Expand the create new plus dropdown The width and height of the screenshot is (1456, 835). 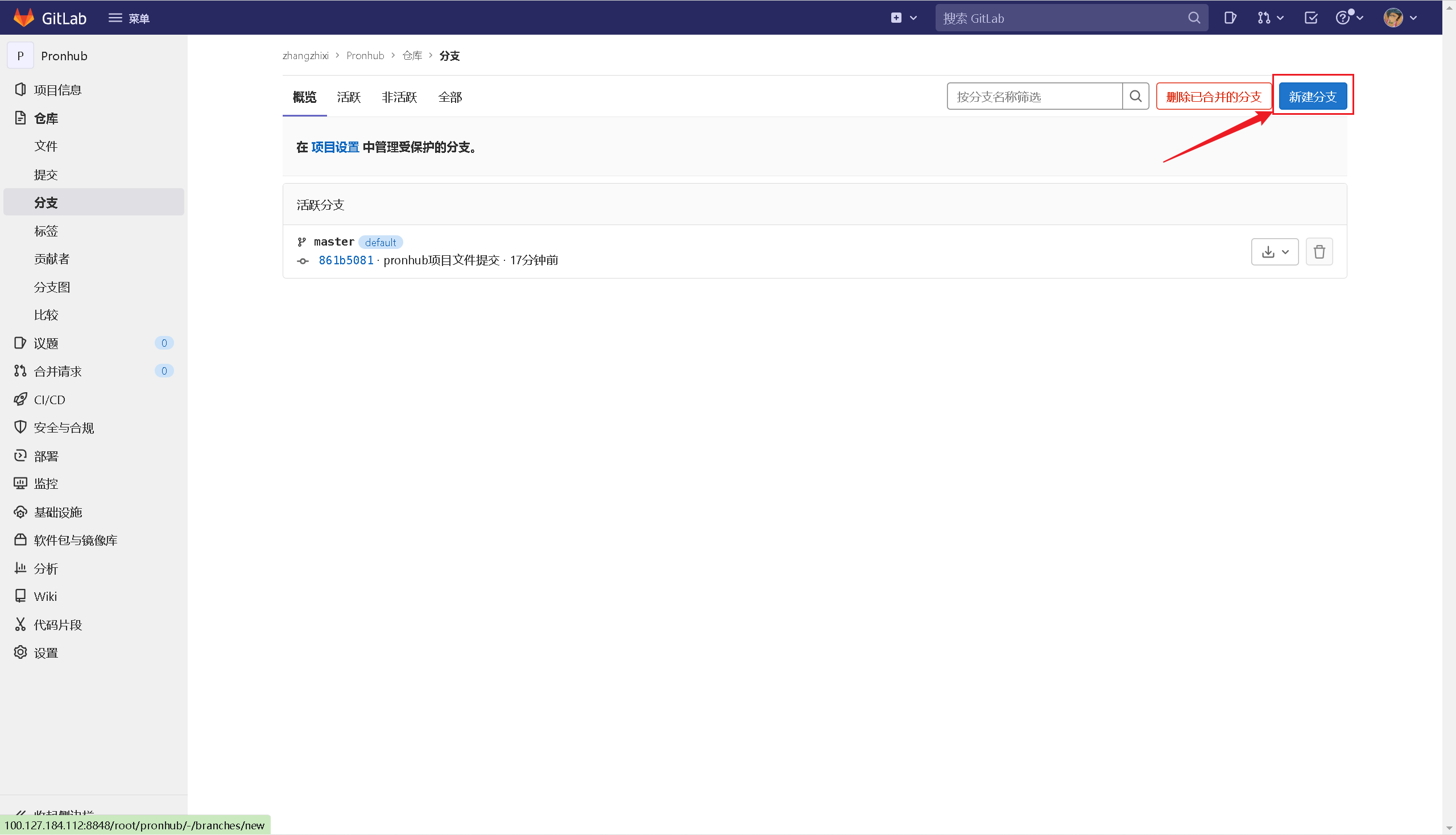[904, 18]
